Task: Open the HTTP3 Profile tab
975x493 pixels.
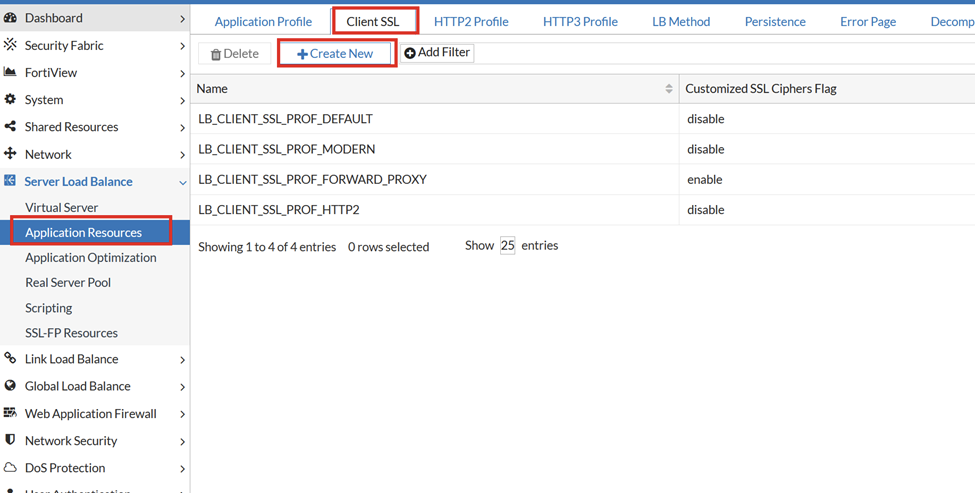Action: tap(580, 22)
